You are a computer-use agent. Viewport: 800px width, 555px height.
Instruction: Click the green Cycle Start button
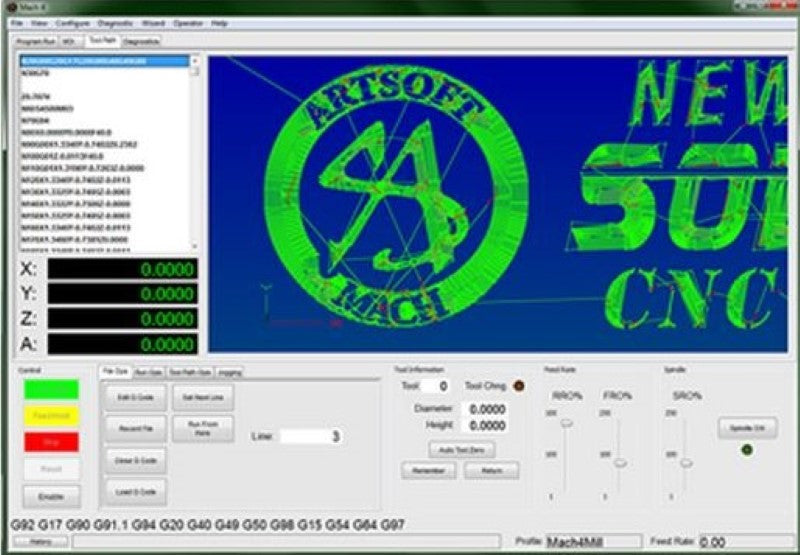click(x=50, y=389)
